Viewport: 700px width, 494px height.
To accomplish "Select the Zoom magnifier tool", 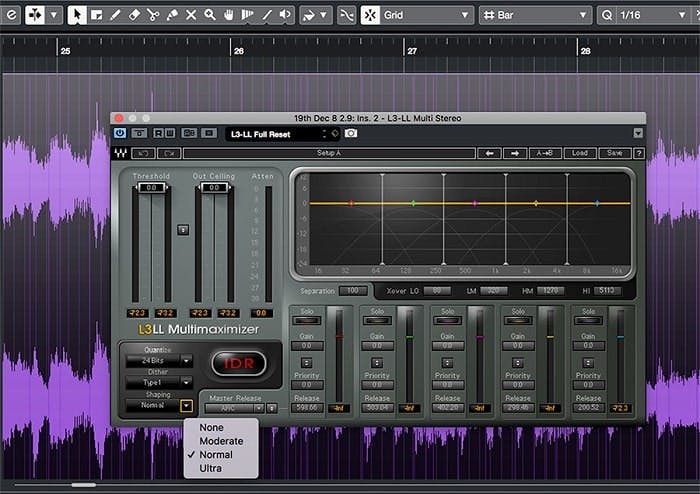I will tap(210, 15).
